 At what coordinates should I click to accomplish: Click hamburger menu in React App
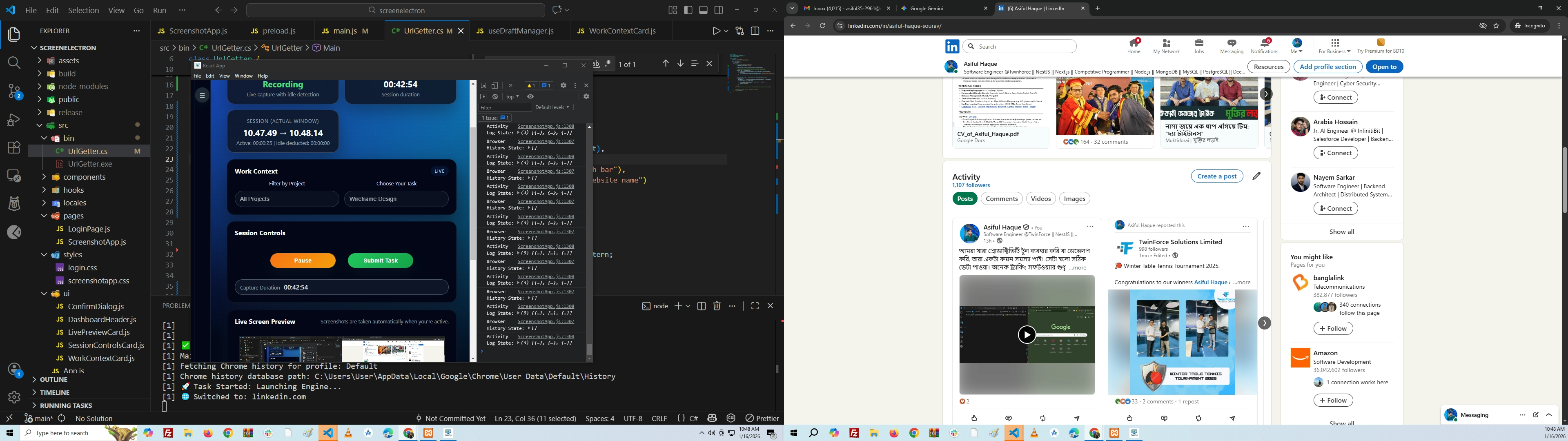[202, 95]
